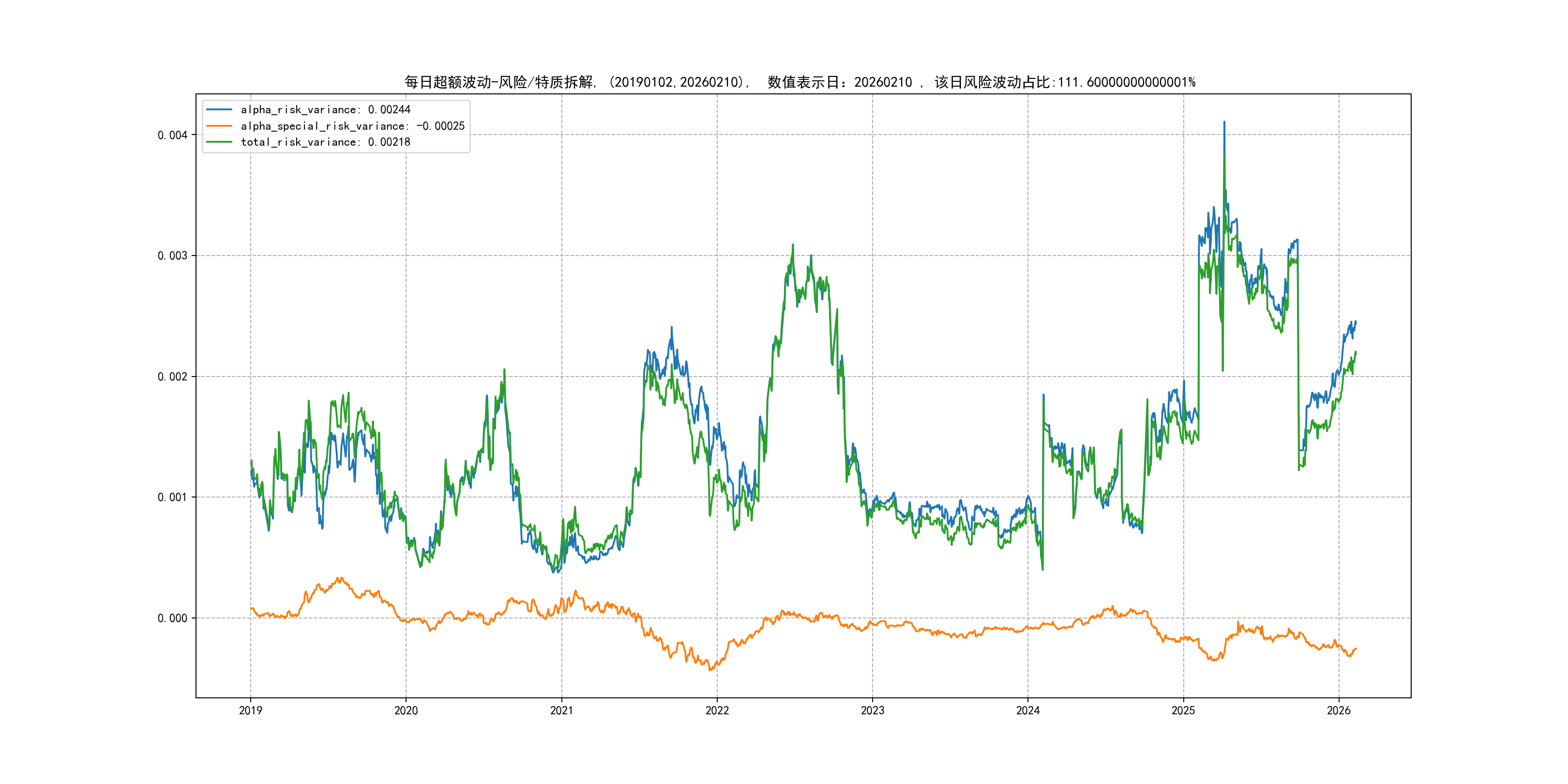Click the 2019 x-axis tick label
Image resolution: width=1568 pixels, height=784 pixels.
[x=250, y=710]
